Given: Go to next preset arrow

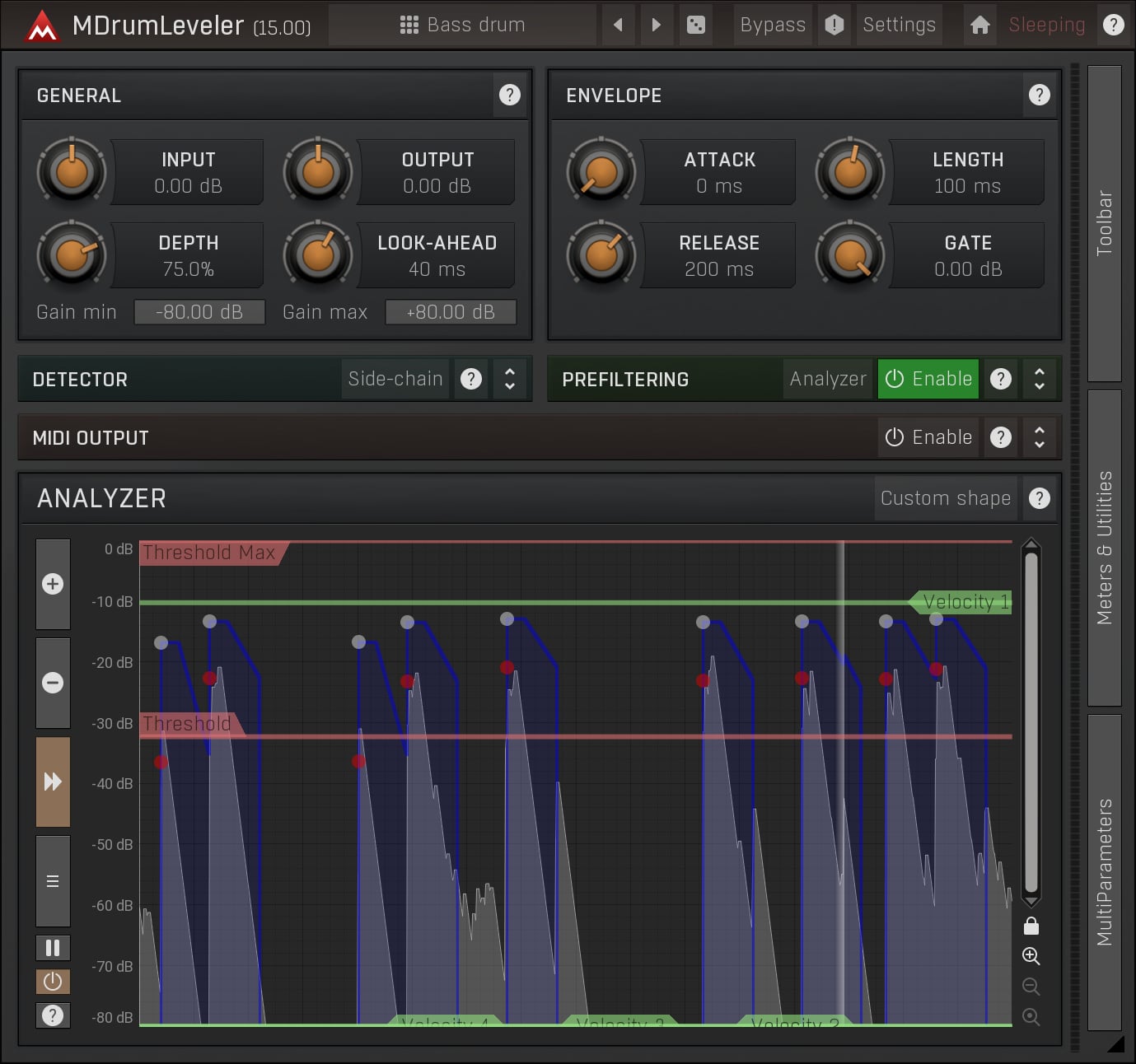Looking at the screenshot, I should click(x=656, y=25).
